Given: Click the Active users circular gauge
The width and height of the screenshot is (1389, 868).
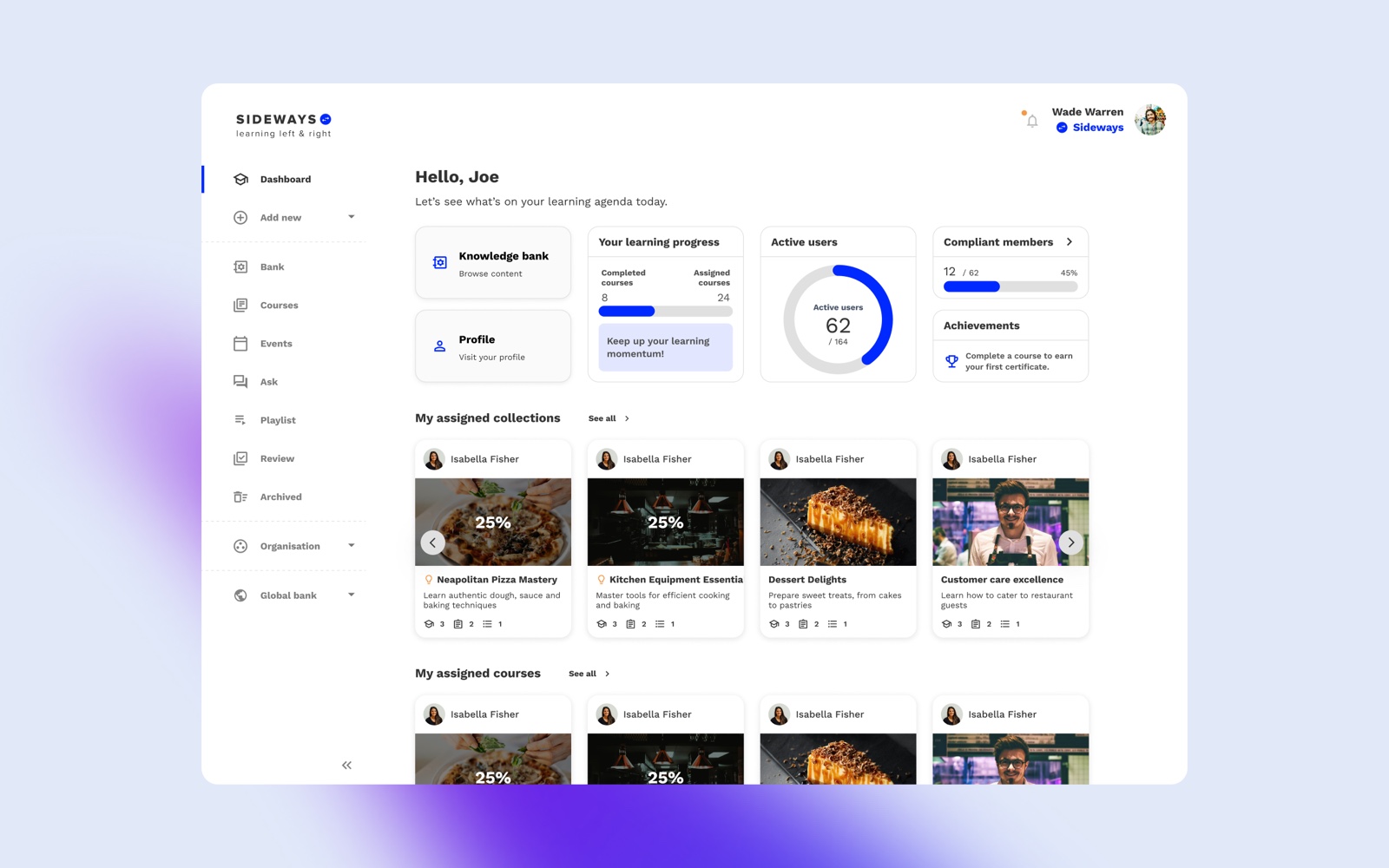Looking at the screenshot, I should 838,320.
